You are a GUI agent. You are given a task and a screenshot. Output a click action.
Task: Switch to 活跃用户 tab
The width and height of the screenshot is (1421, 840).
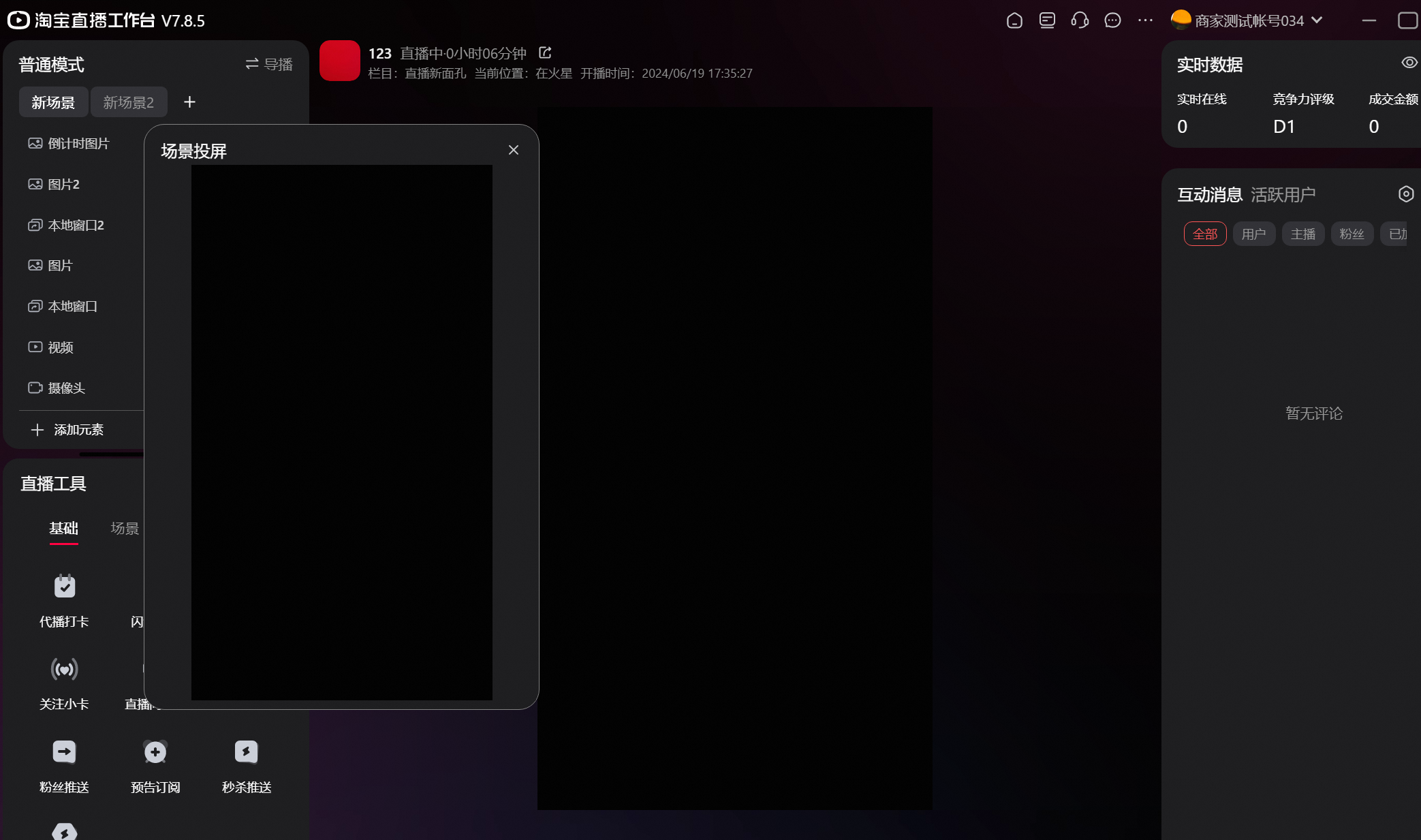pos(1283,195)
